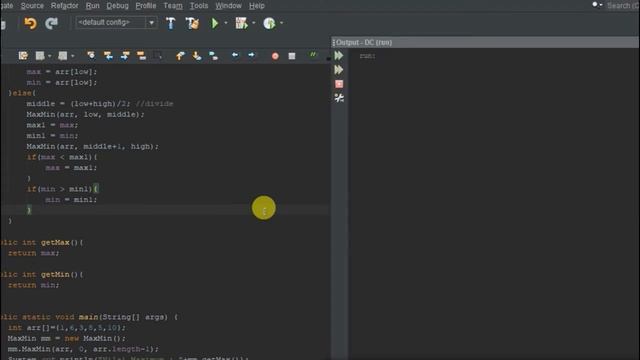Jump to next bookmark icon
The width and height of the screenshot is (640, 360).
[x=197, y=56]
